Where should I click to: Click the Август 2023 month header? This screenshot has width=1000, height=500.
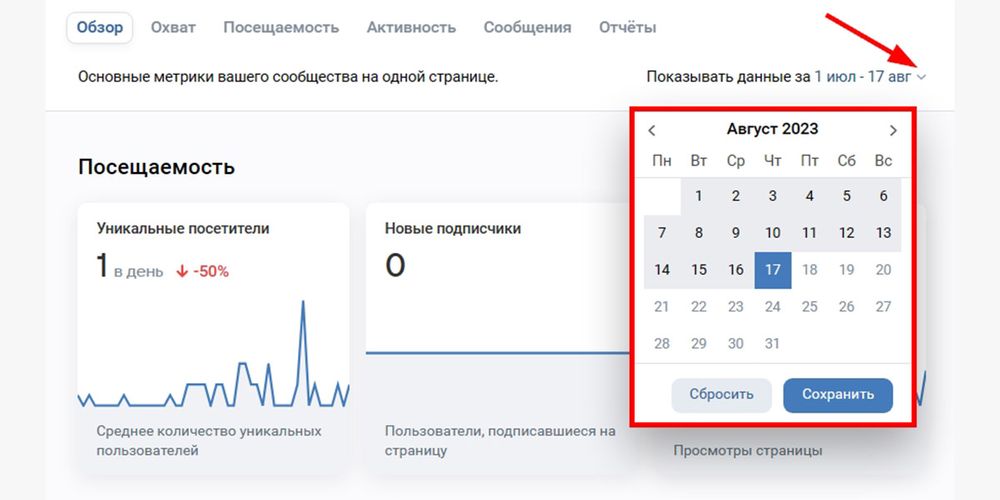(x=772, y=129)
